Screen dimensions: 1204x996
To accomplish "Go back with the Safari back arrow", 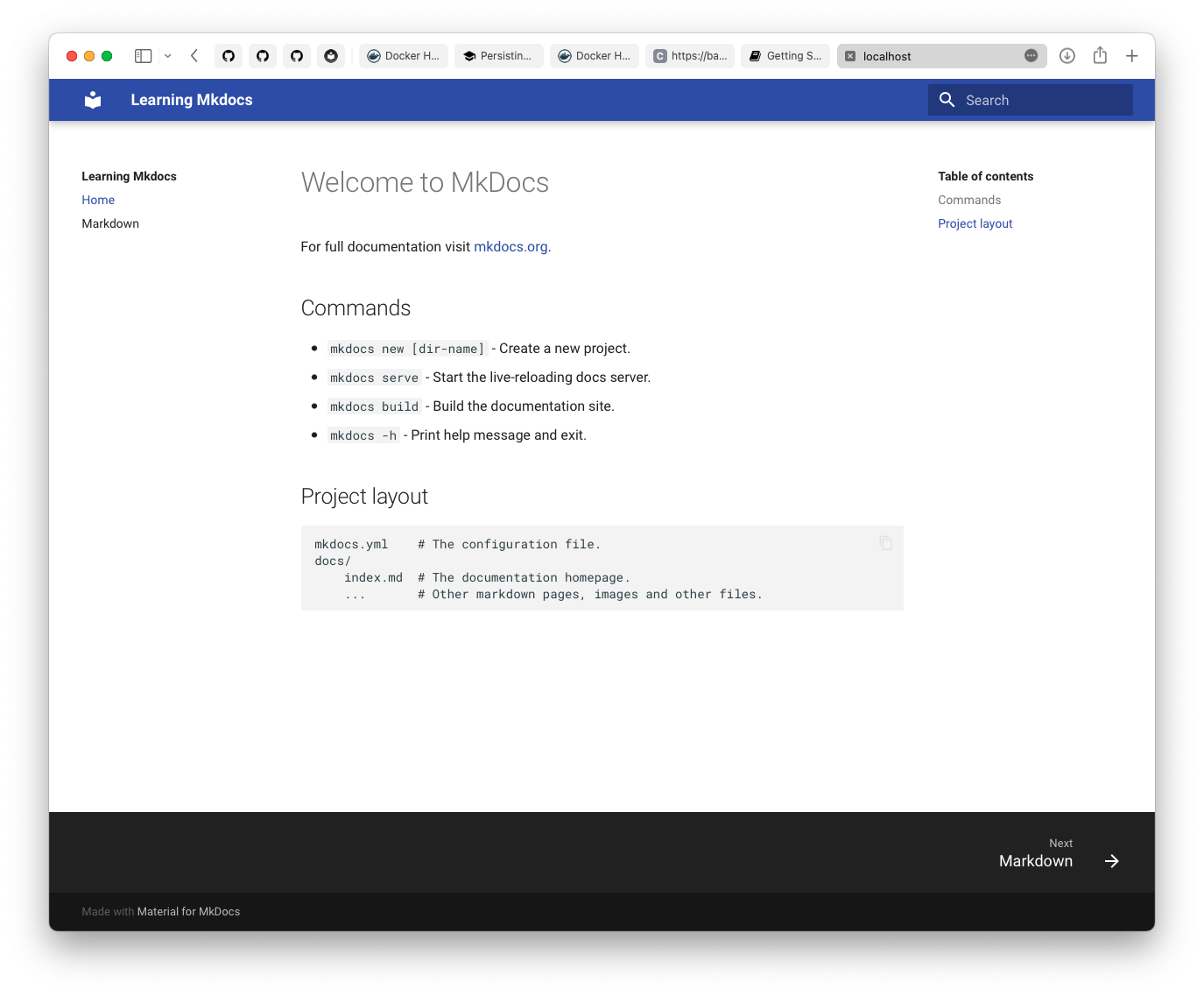I will [x=194, y=56].
